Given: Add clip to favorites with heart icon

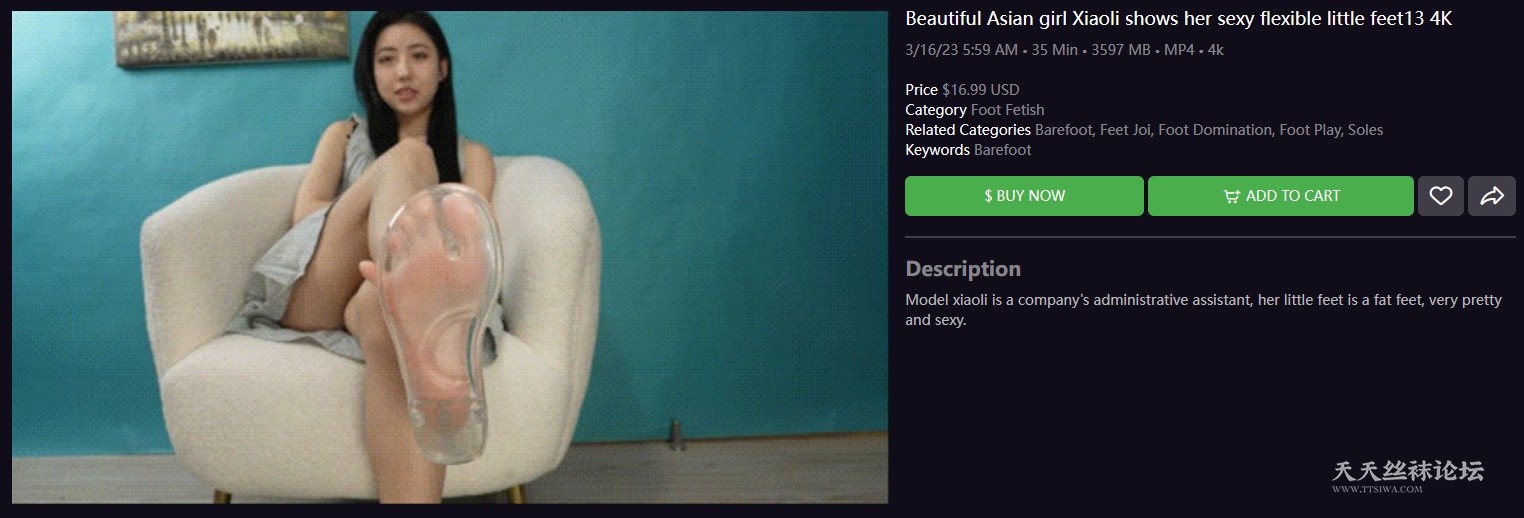Looking at the screenshot, I should point(1440,196).
